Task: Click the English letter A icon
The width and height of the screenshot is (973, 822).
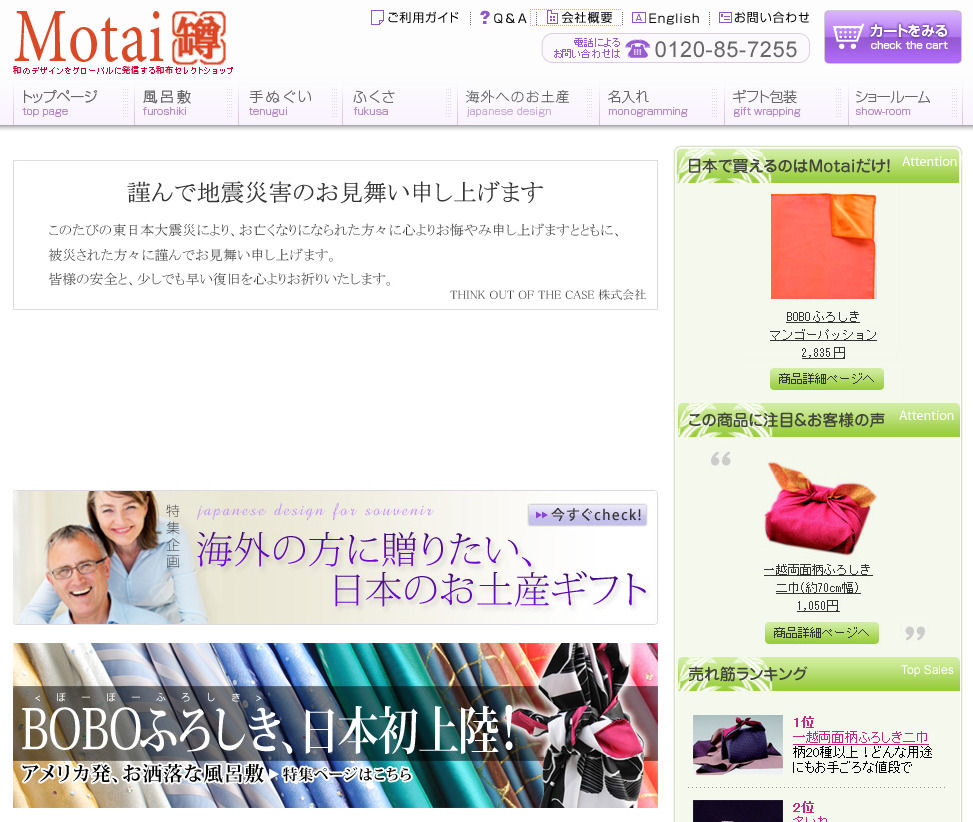Action: point(639,17)
